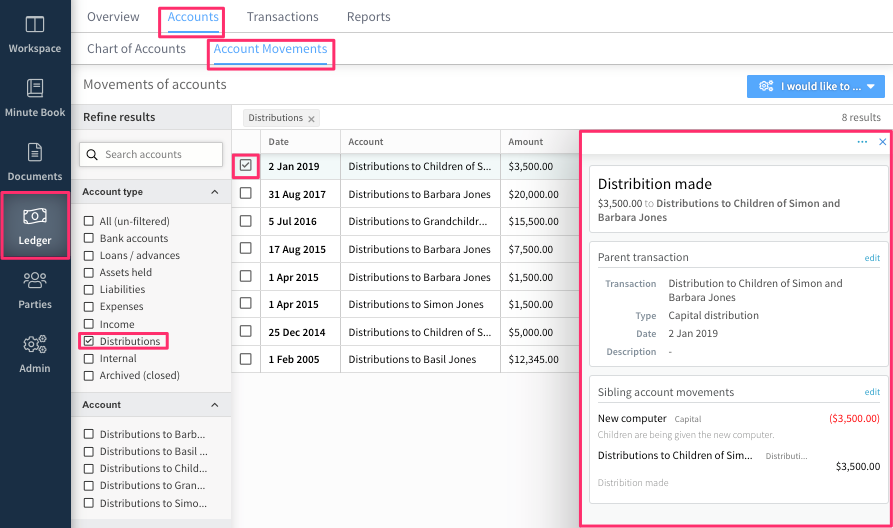Check the Liabilities filter

tap(88, 289)
